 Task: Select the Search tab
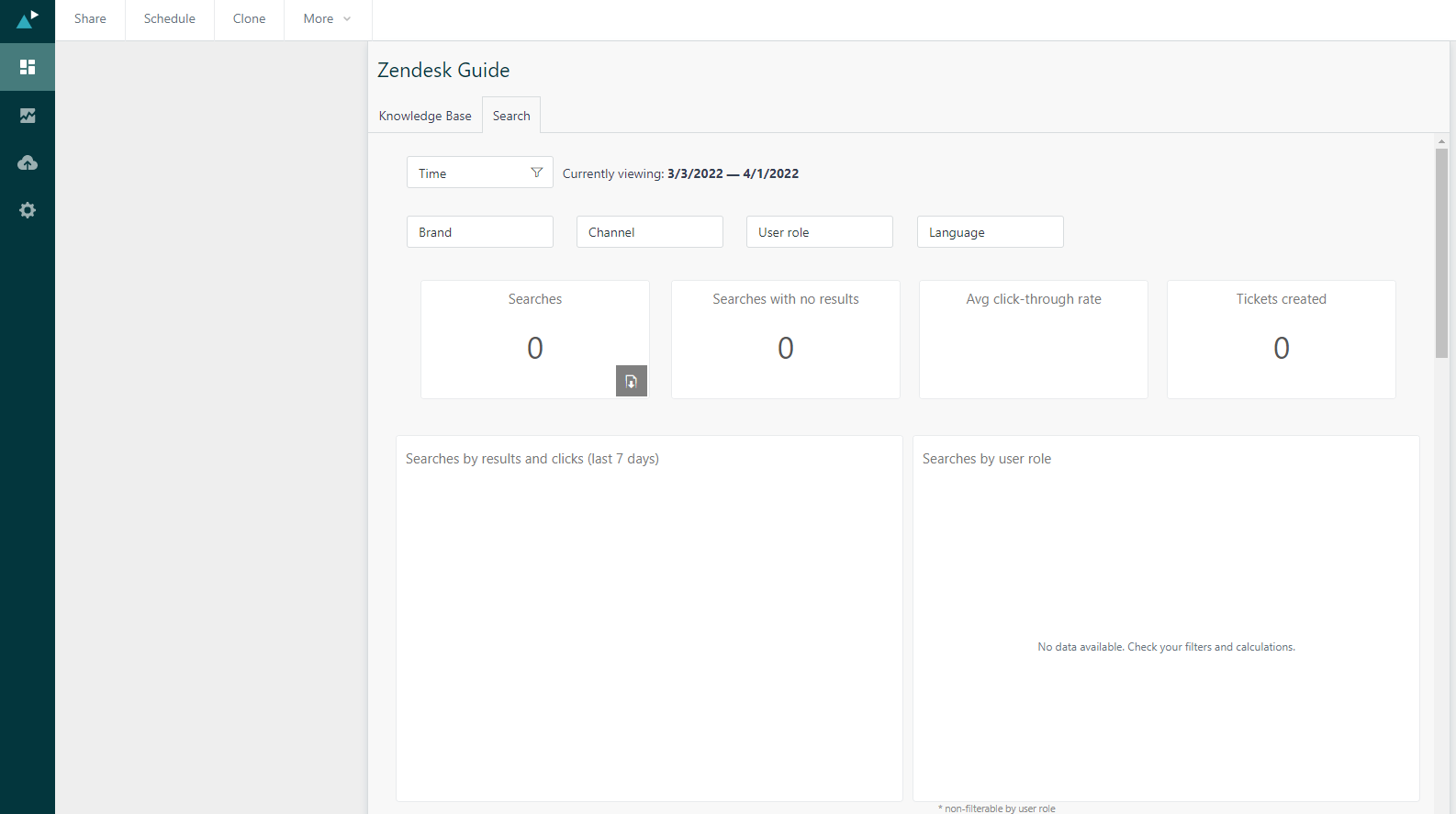point(511,116)
